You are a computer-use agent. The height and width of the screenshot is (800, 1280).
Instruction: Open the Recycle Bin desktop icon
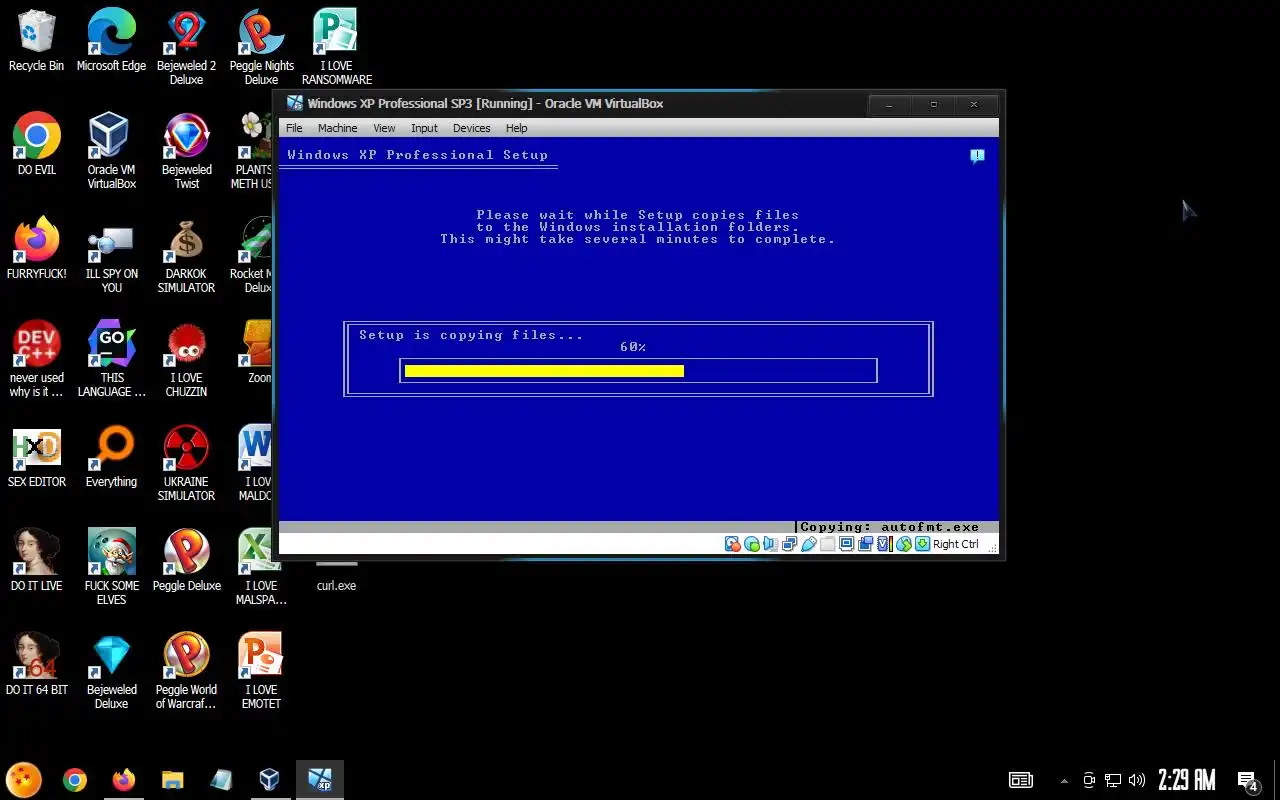coord(36,41)
